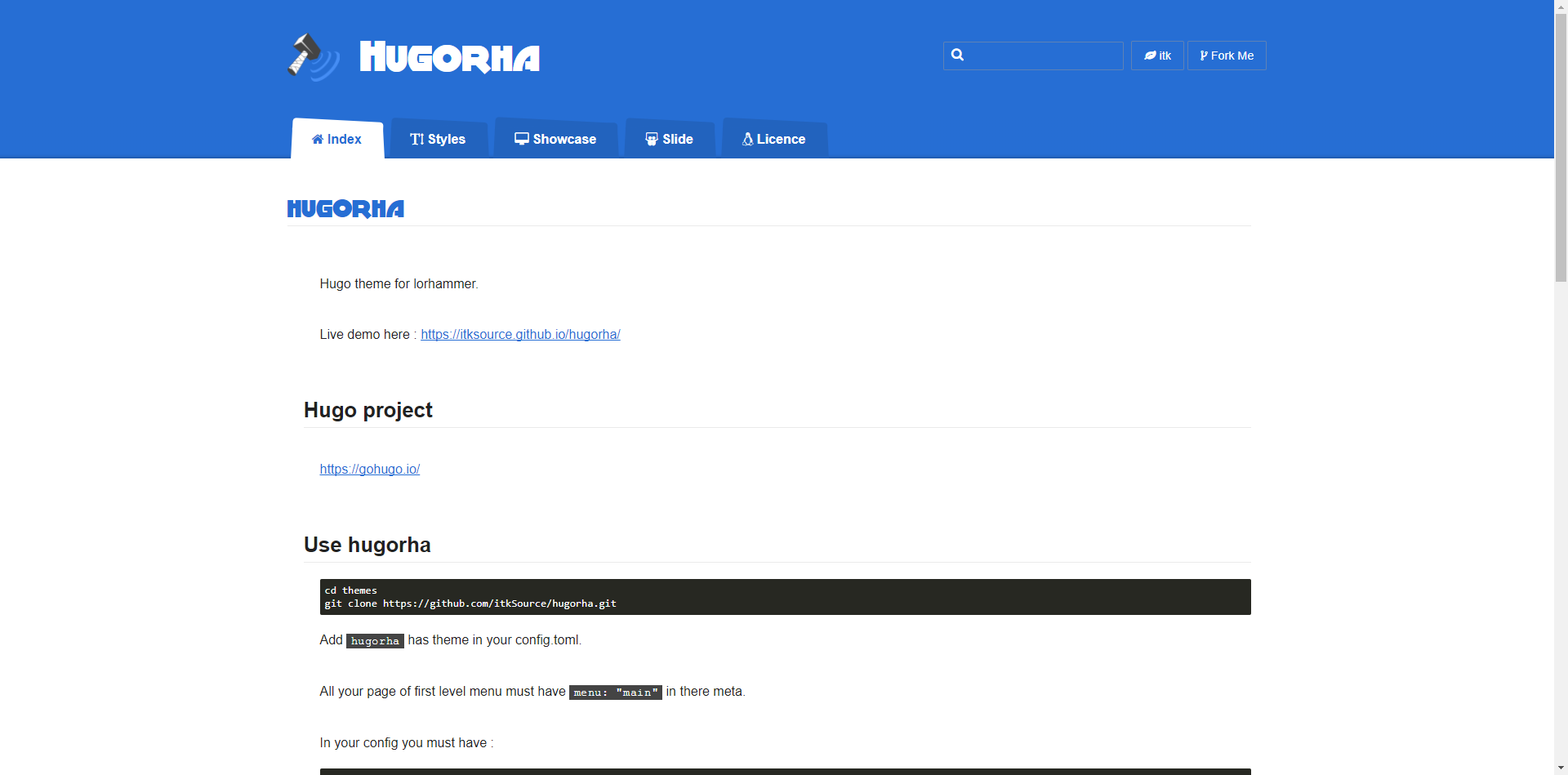Click the search magnifier icon

coord(958,55)
